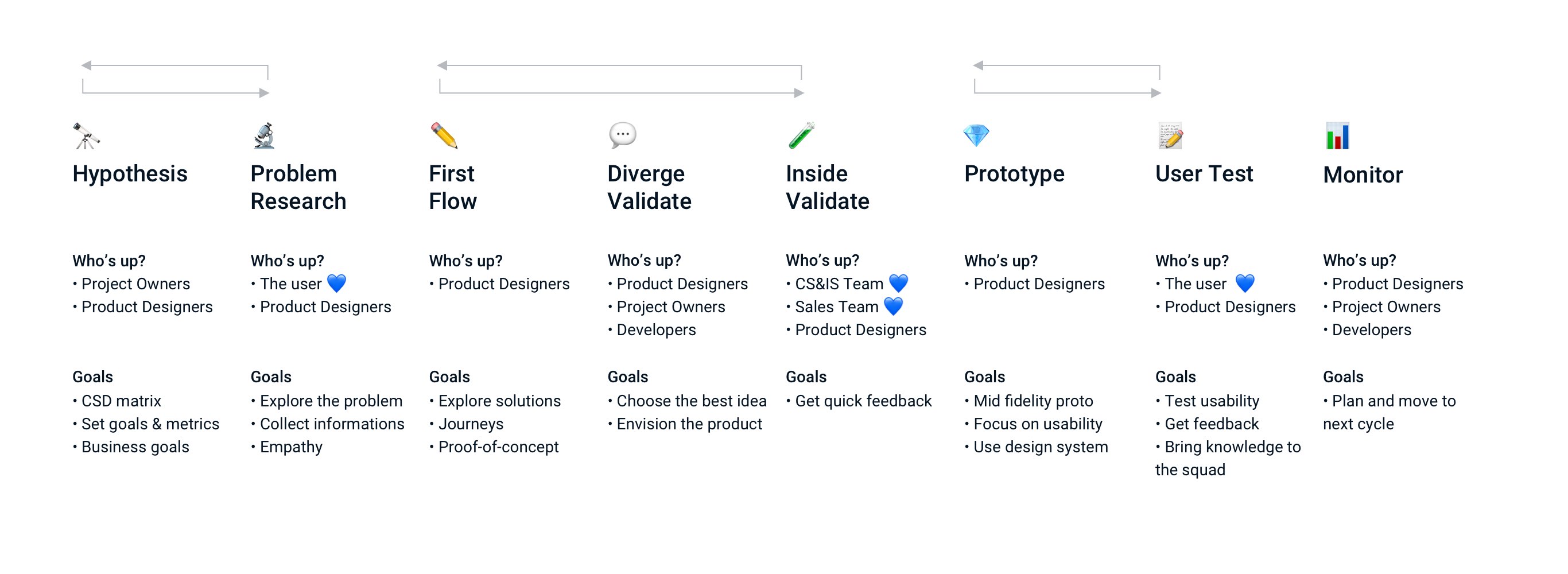Click the Hypothesis heading
Image resolution: width=1568 pixels, height=574 pixels.
(x=130, y=174)
